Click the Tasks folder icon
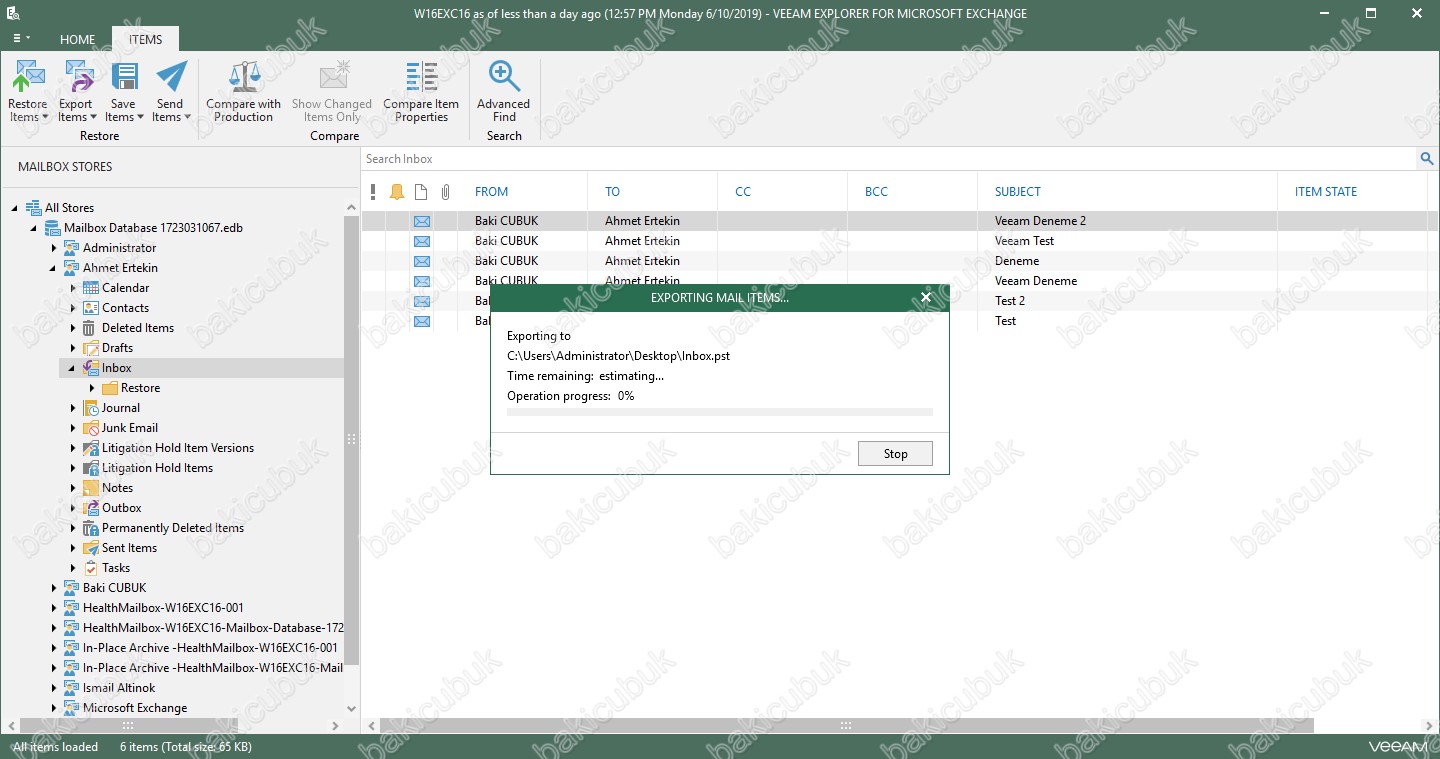 point(91,568)
